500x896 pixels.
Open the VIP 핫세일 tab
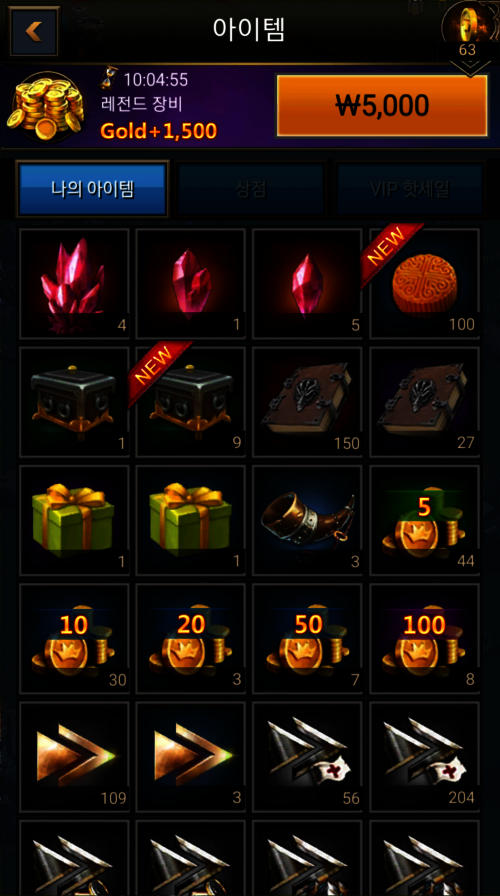pyautogui.click(x=409, y=190)
